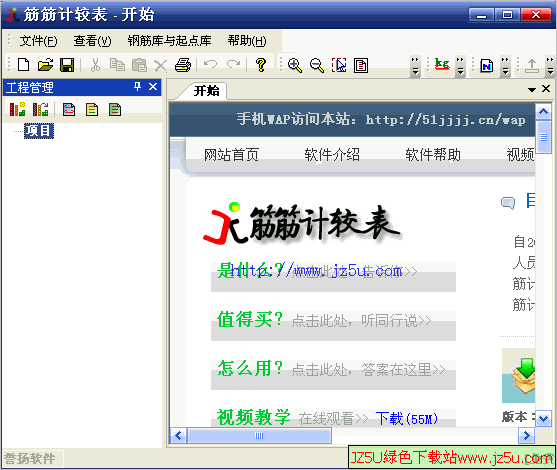557x470 pixels.
Task: Expand toolbar options at far right end
Action: [550, 66]
